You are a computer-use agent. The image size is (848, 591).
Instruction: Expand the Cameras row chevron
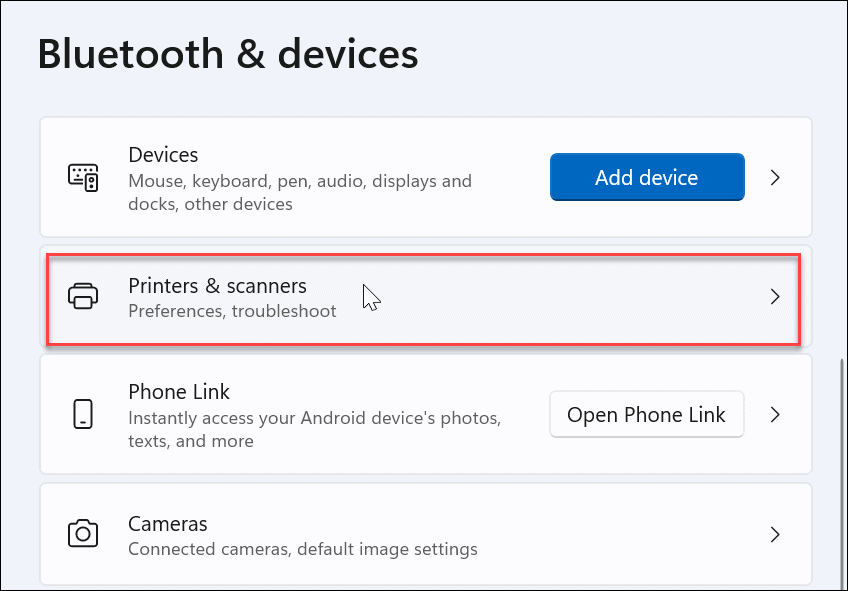point(775,534)
